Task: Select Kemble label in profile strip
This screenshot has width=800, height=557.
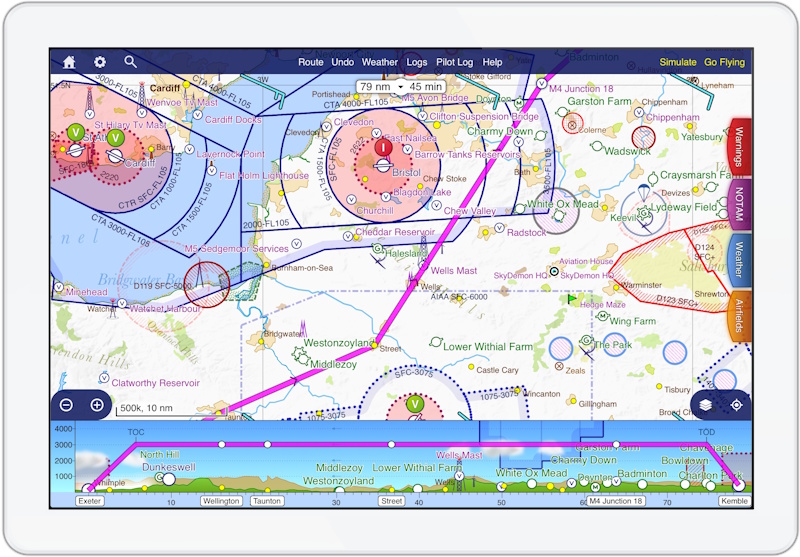Action: tap(735, 501)
